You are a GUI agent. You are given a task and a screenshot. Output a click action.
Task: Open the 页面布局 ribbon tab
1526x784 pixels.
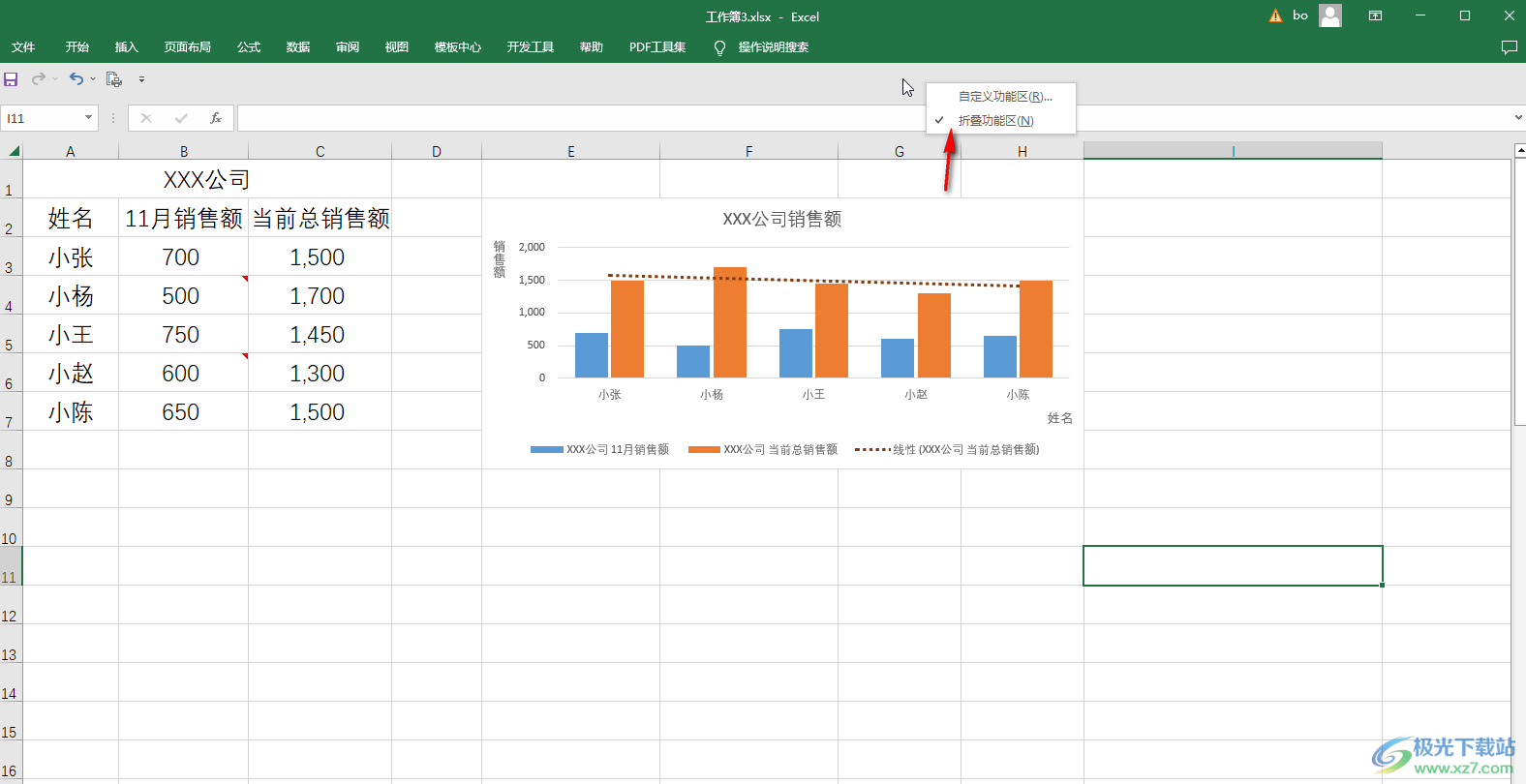tap(188, 47)
